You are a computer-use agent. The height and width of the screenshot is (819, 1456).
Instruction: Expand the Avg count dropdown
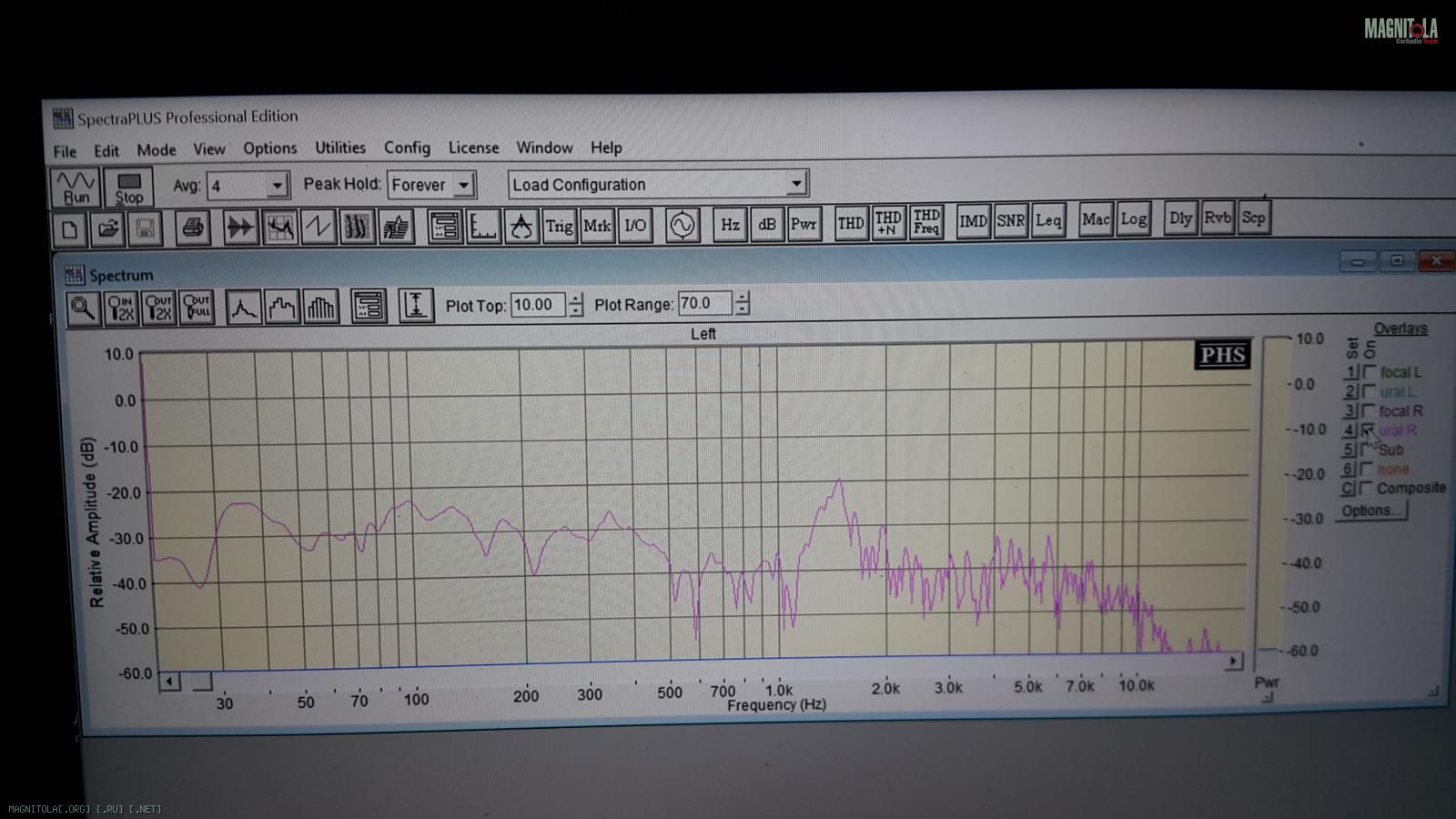(277, 187)
